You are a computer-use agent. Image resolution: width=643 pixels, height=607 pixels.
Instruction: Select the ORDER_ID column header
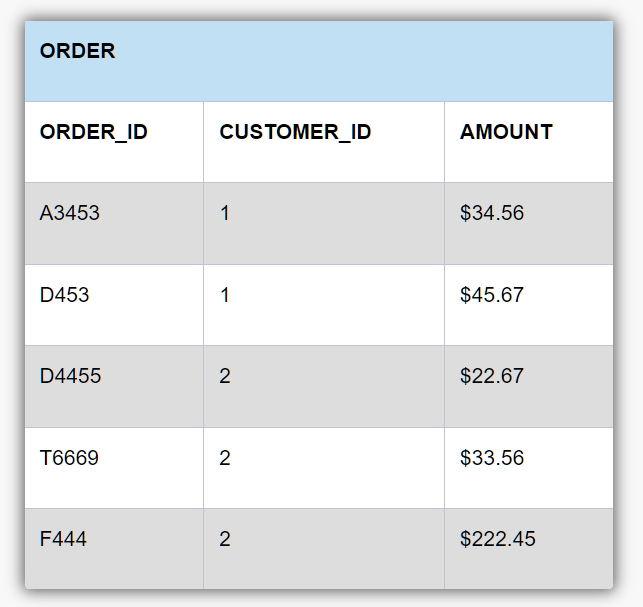(93, 132)
